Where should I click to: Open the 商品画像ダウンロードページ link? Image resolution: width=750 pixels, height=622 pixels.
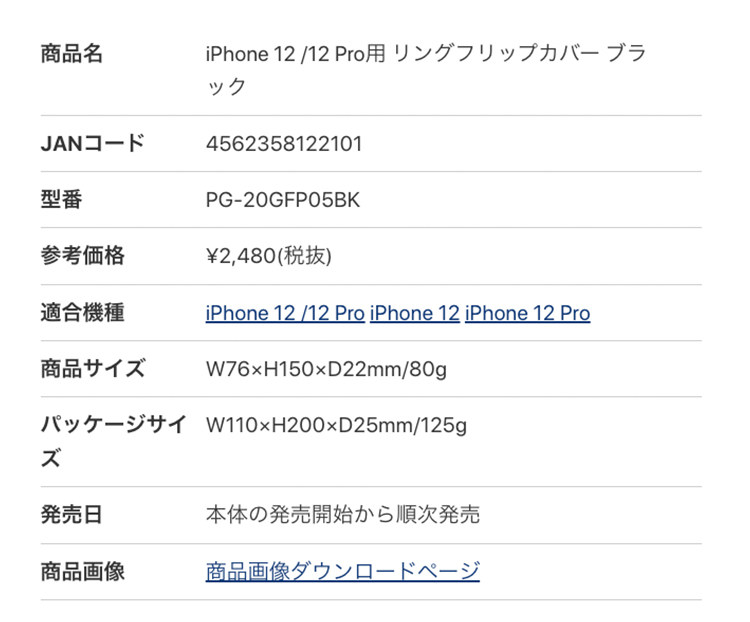pyautogui.click(x=342, y=571)
